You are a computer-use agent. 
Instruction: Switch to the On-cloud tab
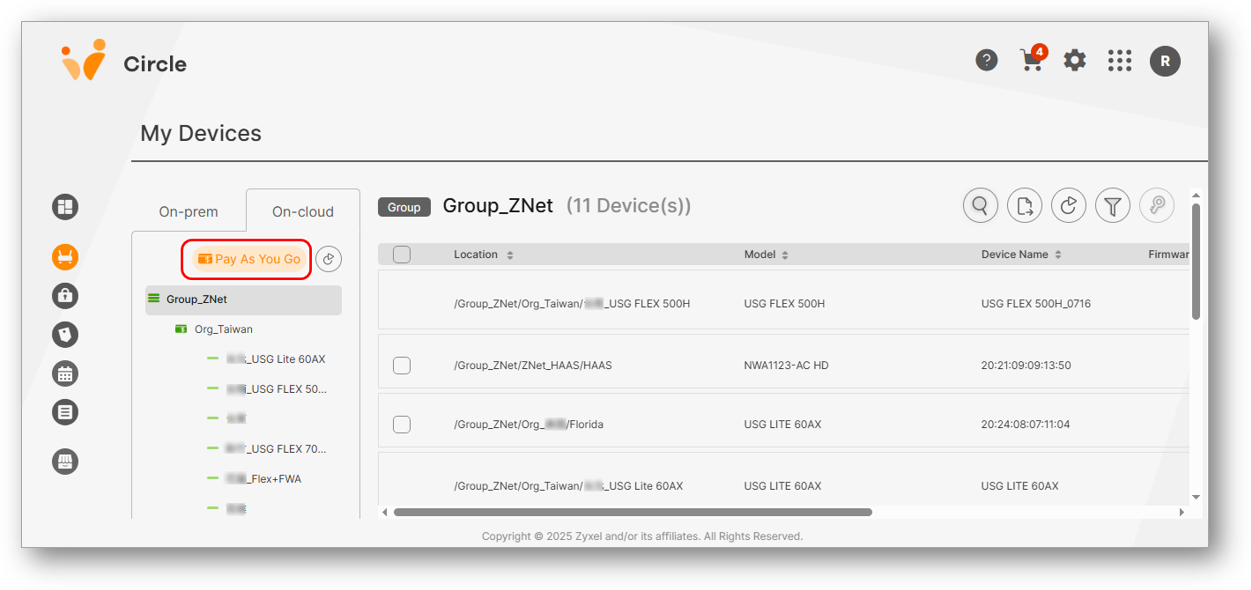303,211
